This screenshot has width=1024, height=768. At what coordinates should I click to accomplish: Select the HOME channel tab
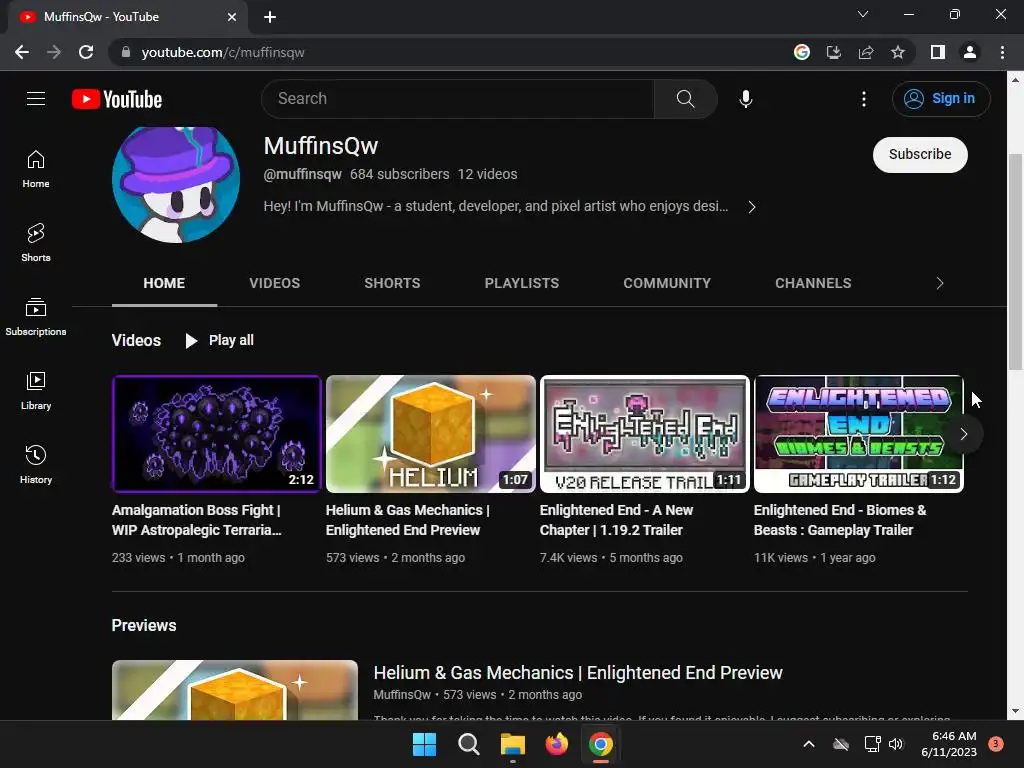point(164,283)
